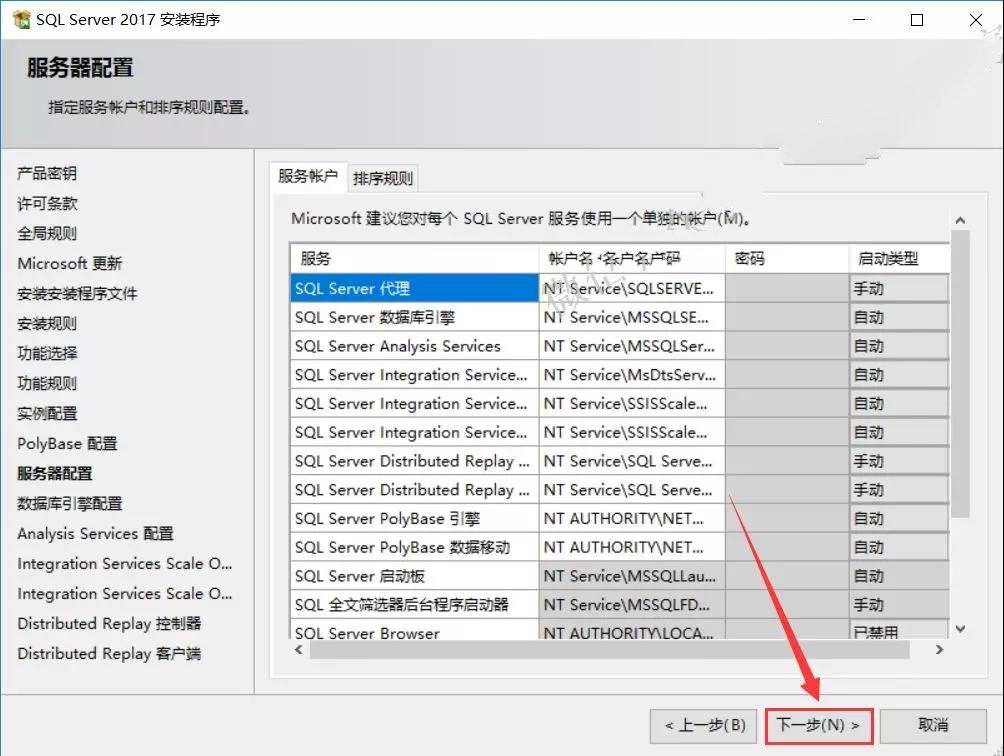This screenshot has height=756, width=1004.
Task: Click the horizontal scrollbar thumb
Action: tap(610, 650)
